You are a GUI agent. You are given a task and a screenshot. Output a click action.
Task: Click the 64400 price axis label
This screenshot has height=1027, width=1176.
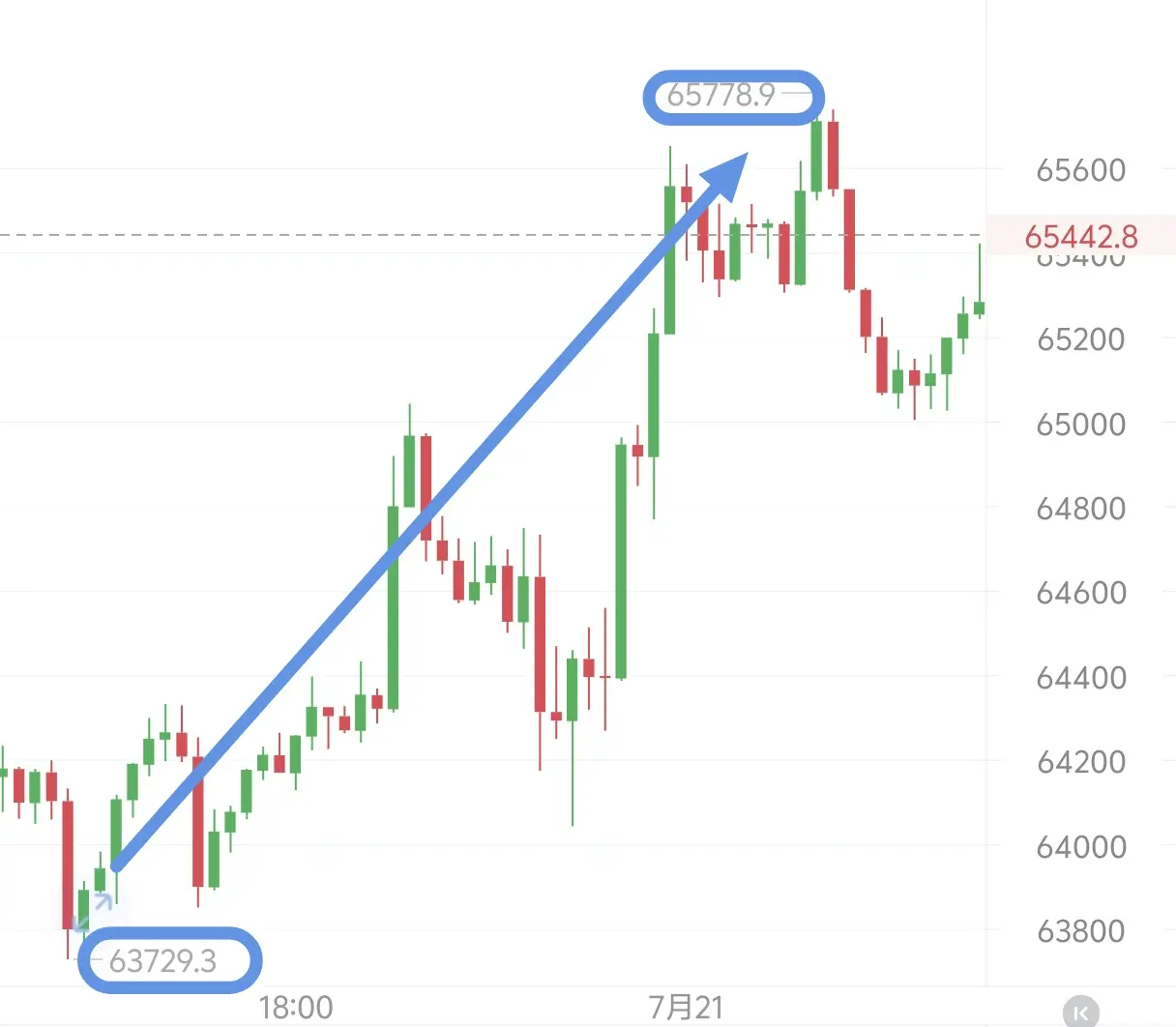click(x=1080, y=677)
